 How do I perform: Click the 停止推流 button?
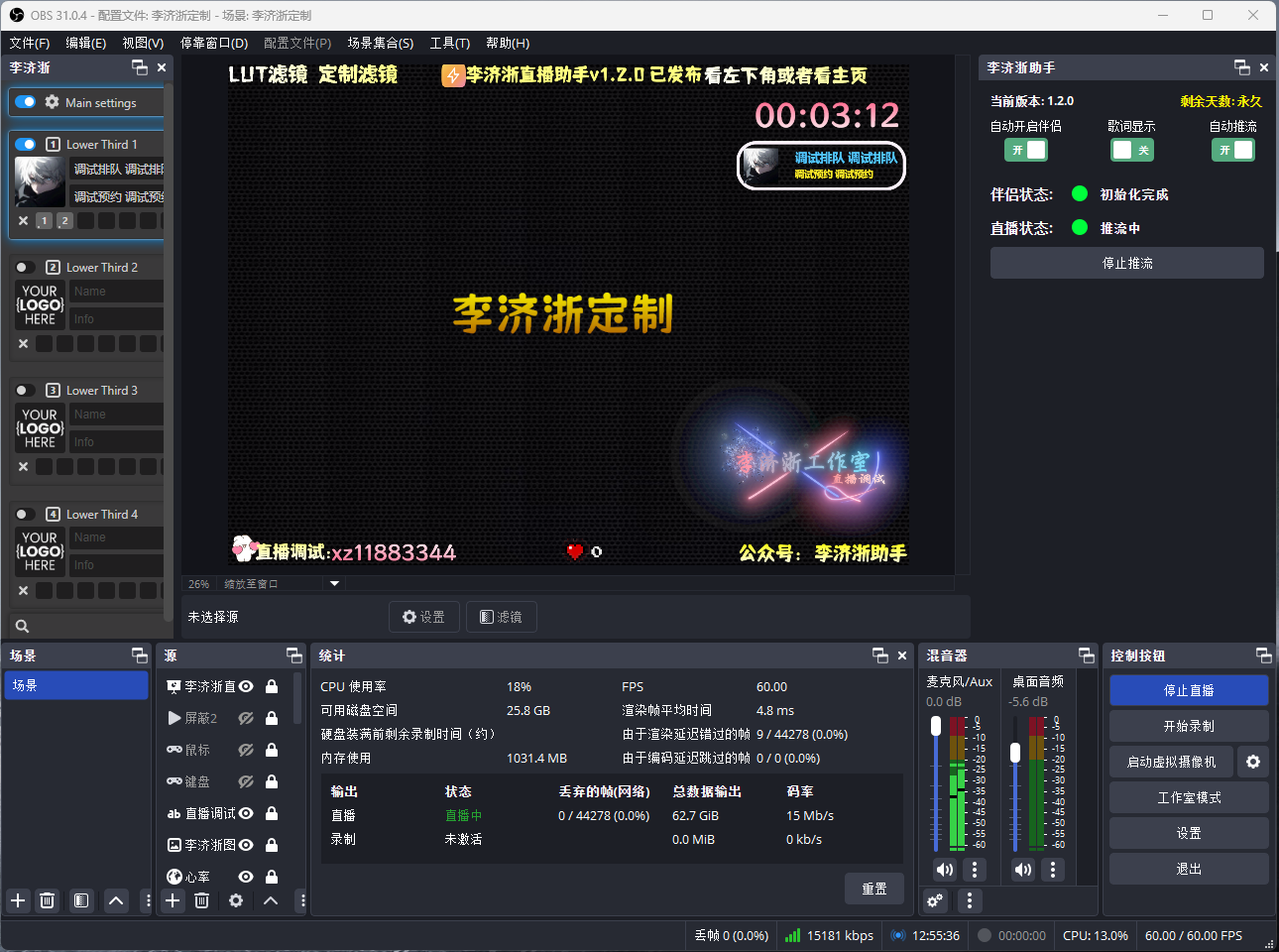click(1126, 263)
